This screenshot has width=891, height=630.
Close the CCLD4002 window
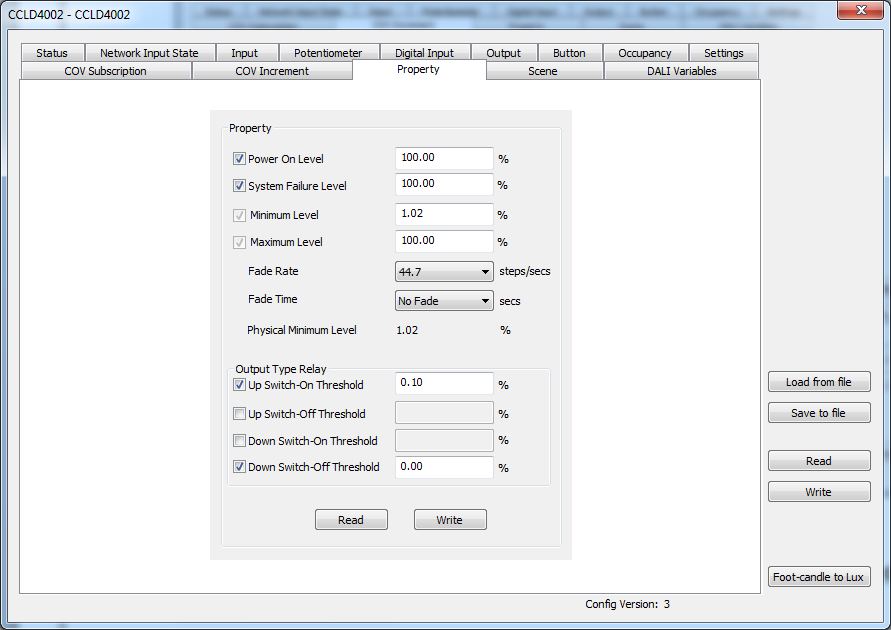pos(861,10)
